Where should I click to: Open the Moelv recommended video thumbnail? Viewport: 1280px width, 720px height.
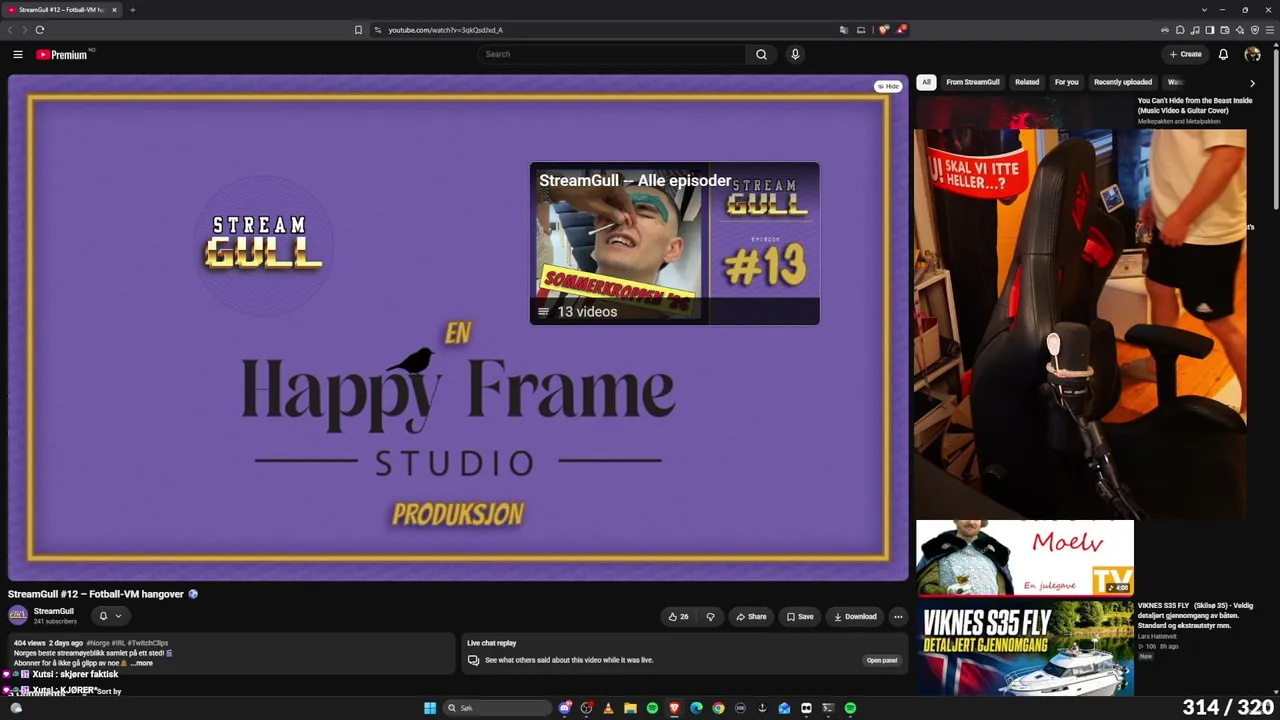coord(1025,558)
